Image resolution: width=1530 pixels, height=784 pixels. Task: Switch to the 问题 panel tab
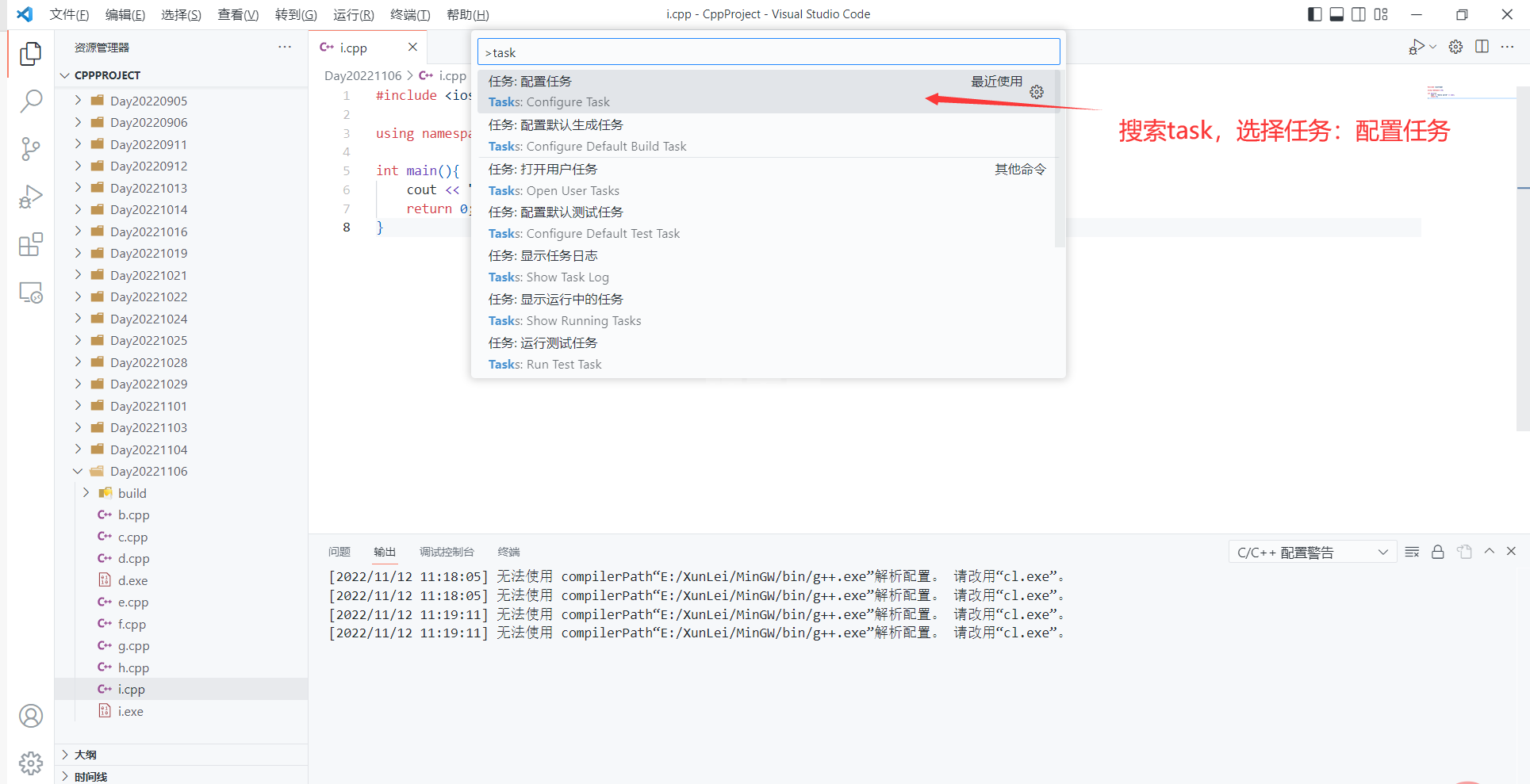tap(339, 552)
